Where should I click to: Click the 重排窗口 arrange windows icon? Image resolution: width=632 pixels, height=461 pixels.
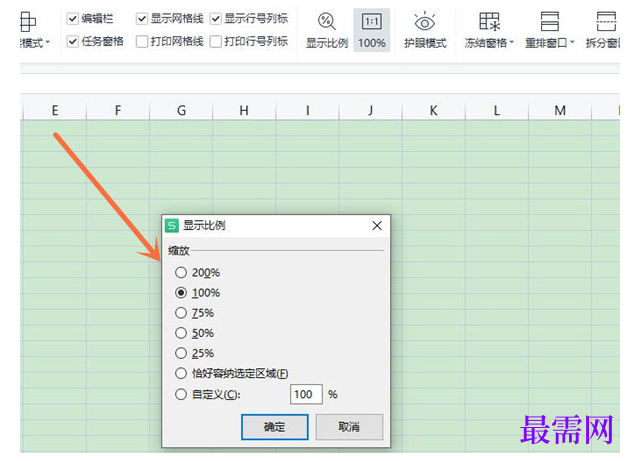pyautogui.click(x=549, y=21)
